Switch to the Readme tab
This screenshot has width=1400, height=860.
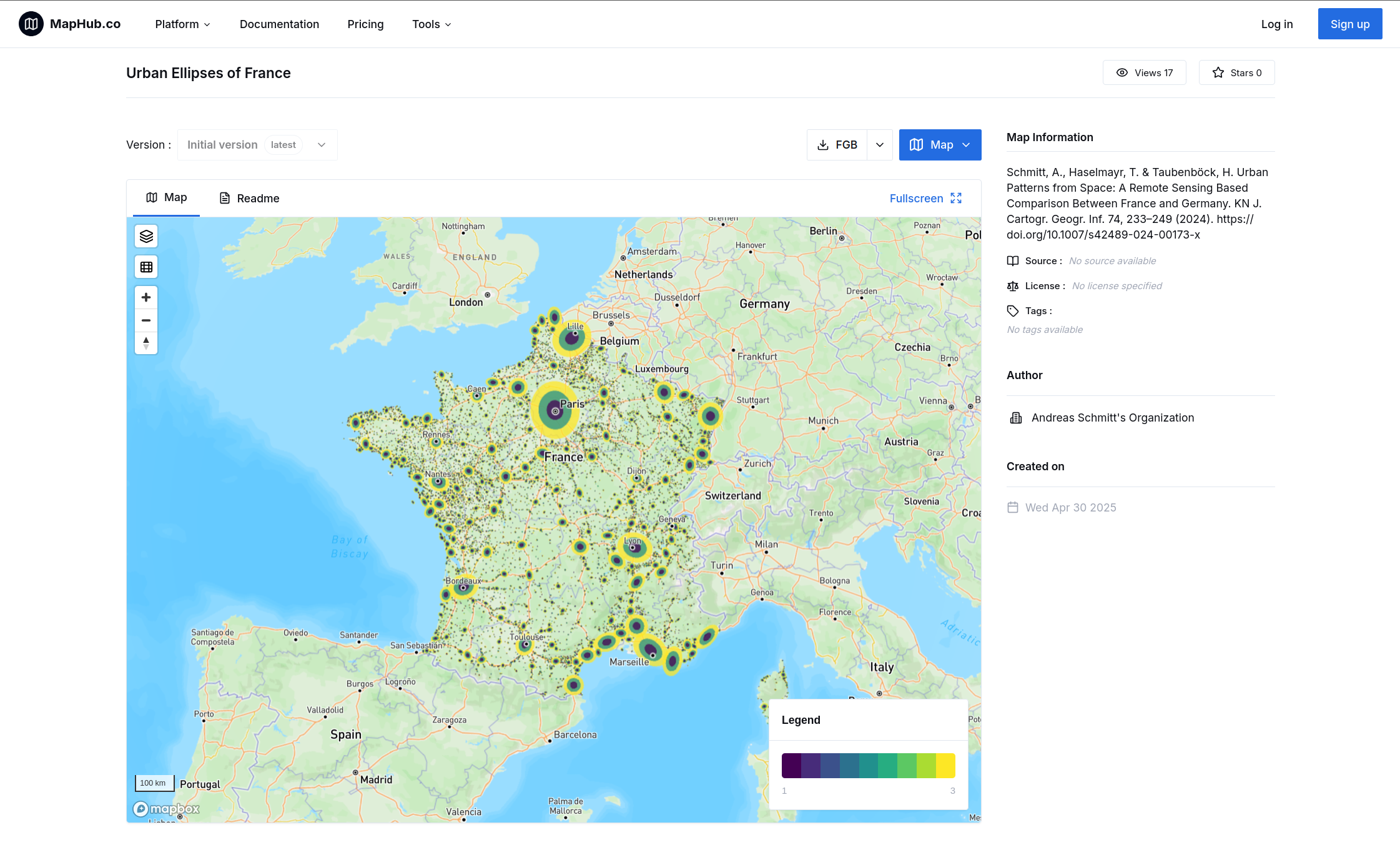click(249, 198)
